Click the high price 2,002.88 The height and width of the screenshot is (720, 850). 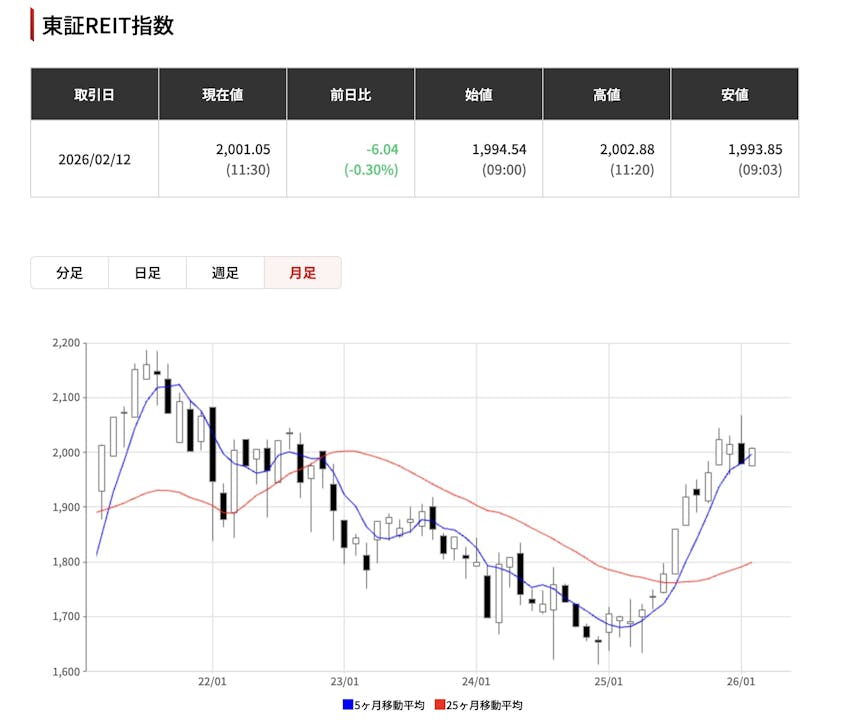tap(627, 149)
